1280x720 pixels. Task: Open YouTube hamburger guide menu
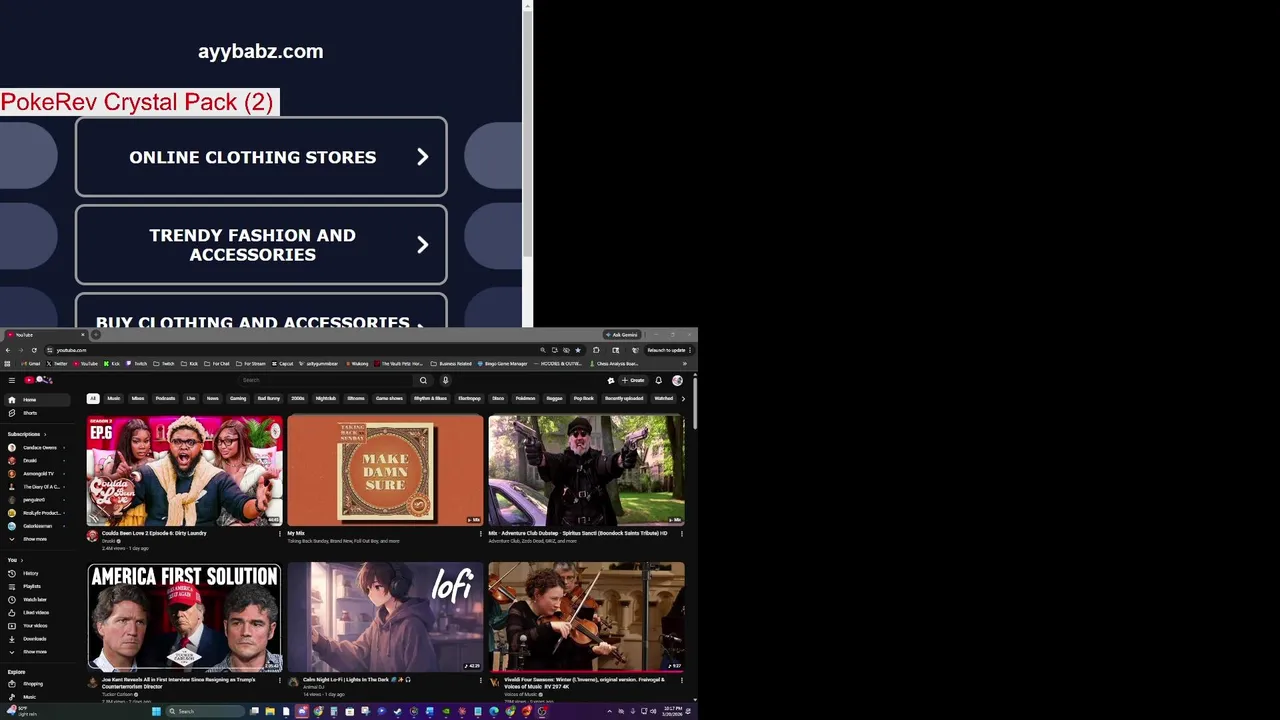tap(12, 380)
